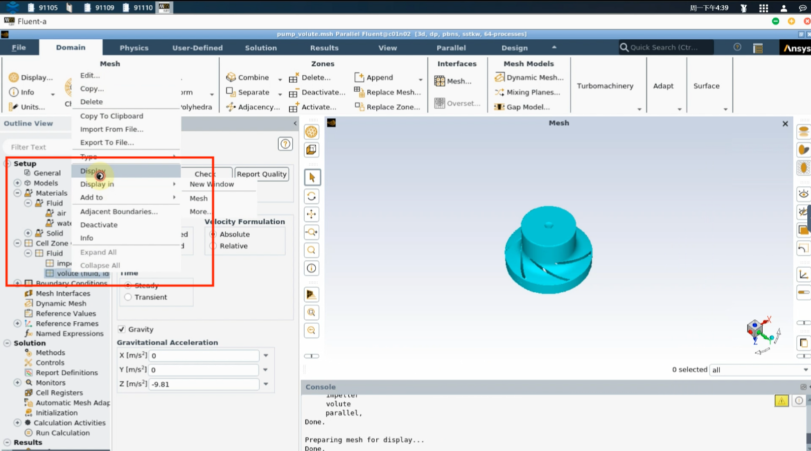This screenshot has width=811, height=451.
Task: Click the zoom out magnifier icon
Action: coord(311,330)
